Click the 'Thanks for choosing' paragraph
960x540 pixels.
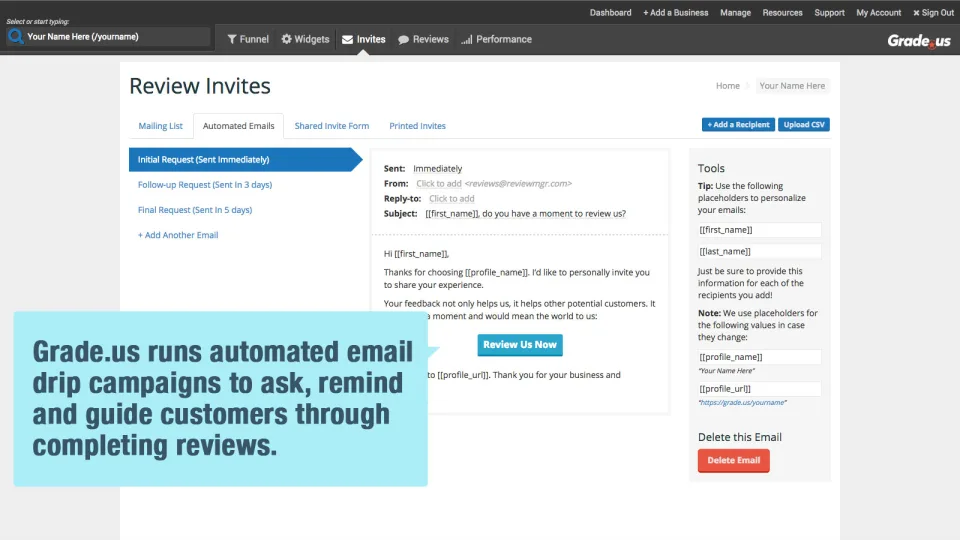(x=517, y=278)
